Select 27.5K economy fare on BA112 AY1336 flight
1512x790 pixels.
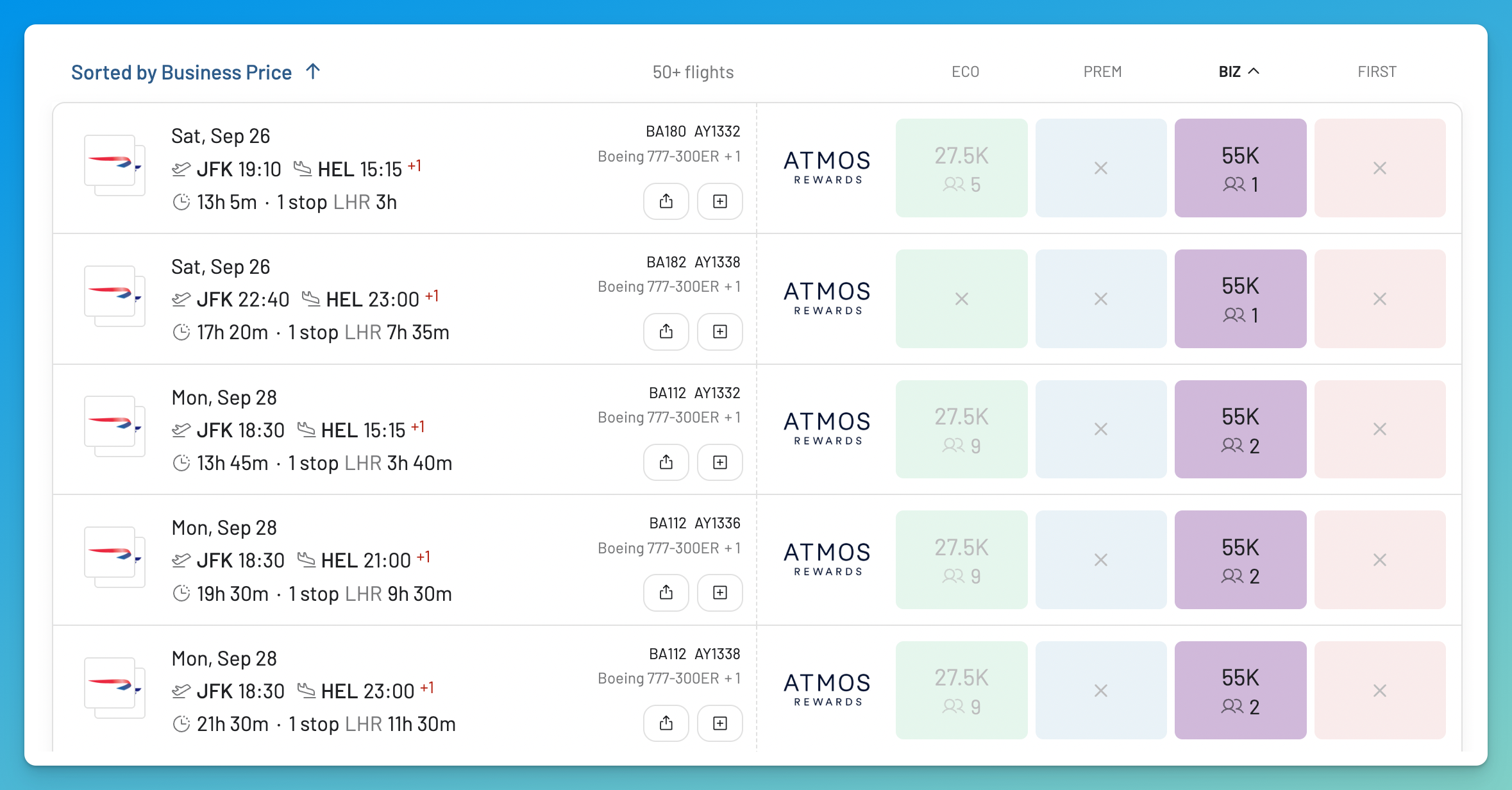click(961, 560)
